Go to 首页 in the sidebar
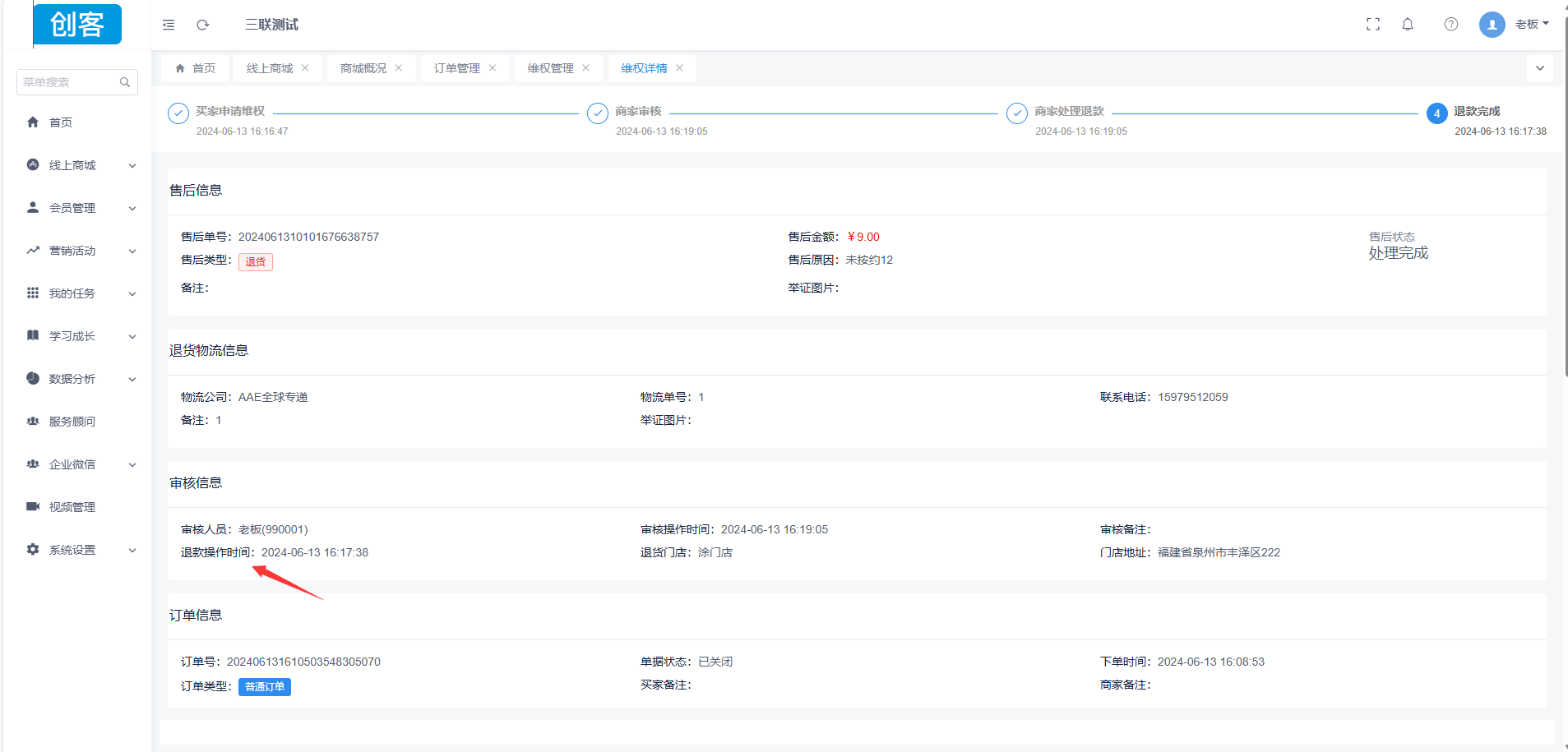Viewport: 1568px width, 752px height. click(61, 122)
